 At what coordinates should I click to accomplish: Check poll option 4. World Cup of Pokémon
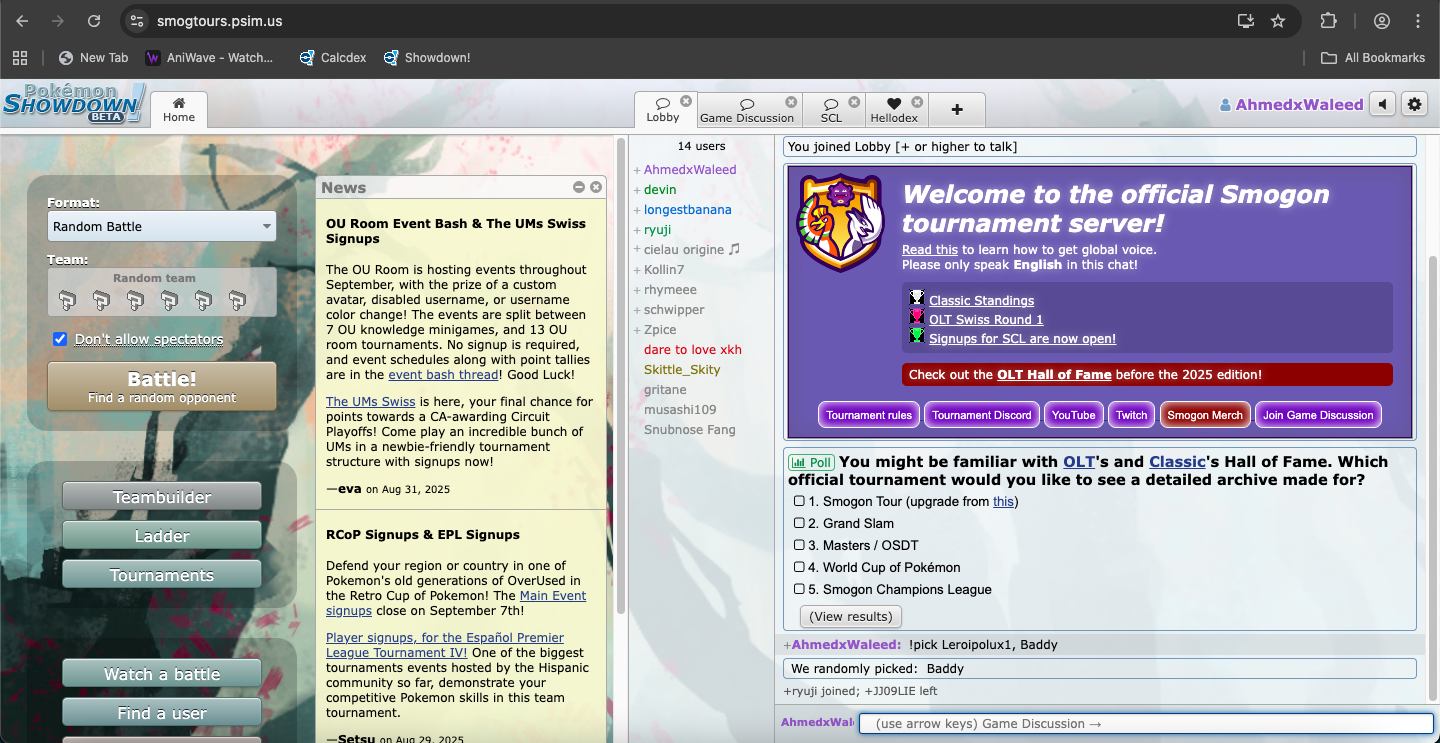click(799, 567)
